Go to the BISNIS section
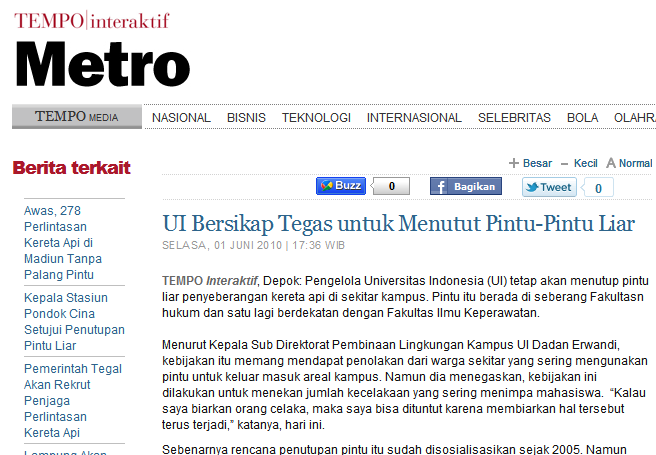 coord(246,118)
